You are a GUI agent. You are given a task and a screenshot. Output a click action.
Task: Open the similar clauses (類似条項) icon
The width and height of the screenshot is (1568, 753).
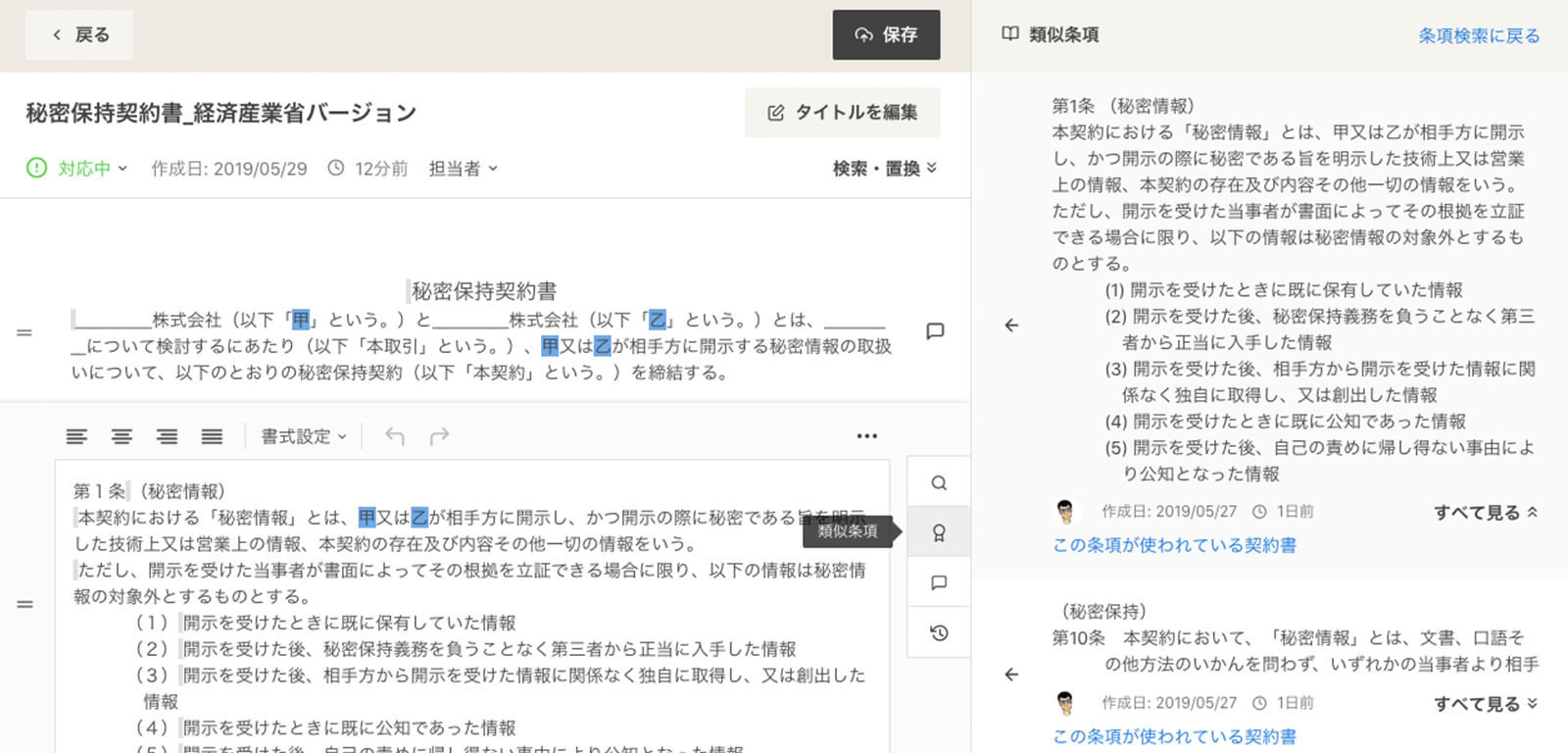pyautogui.click(x=939, y=532)
